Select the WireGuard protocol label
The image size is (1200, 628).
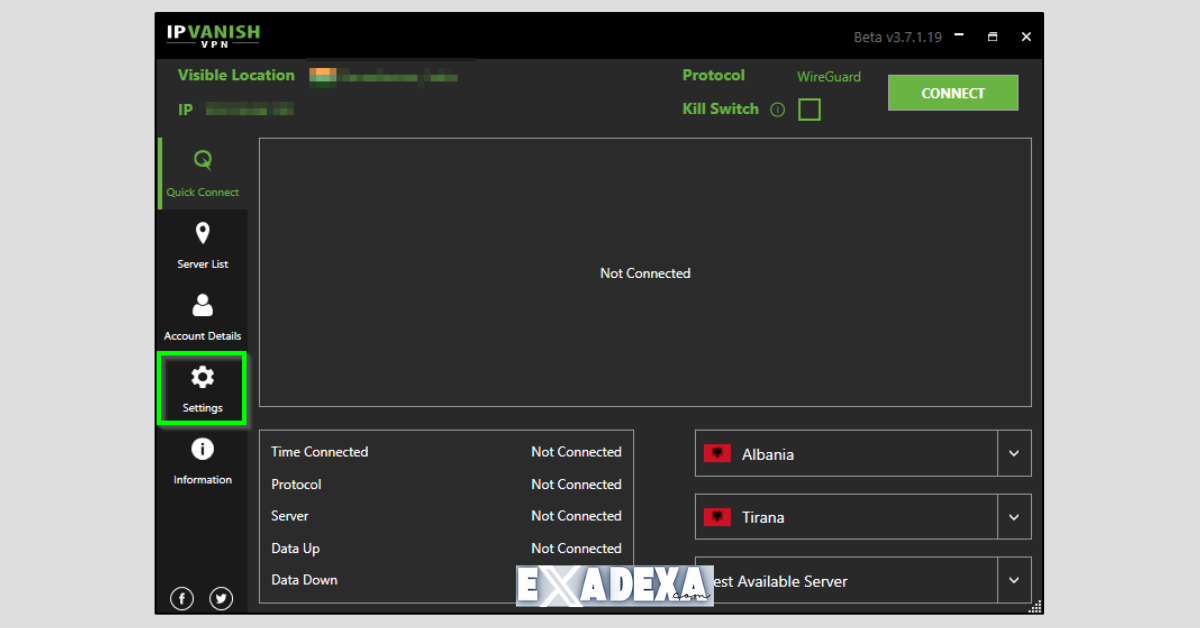tap(828, 76)
